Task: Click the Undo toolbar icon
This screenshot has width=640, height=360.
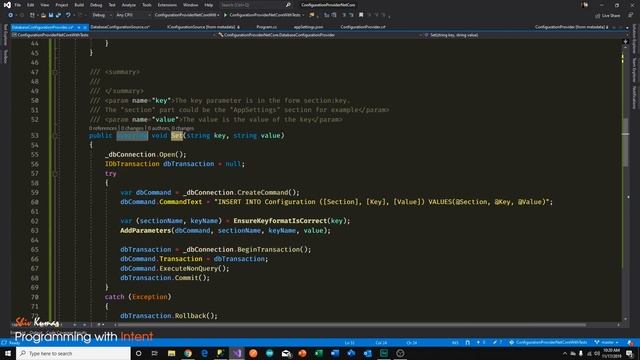Action: coord(68,15)
